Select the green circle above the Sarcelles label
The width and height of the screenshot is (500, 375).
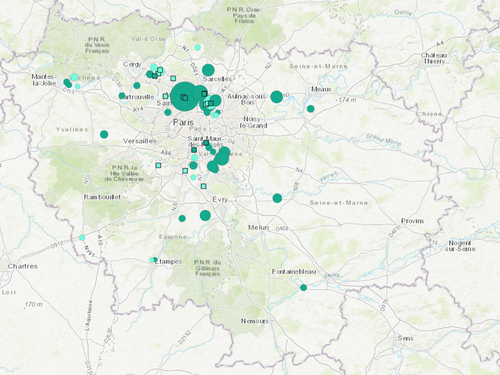[208, 70]
